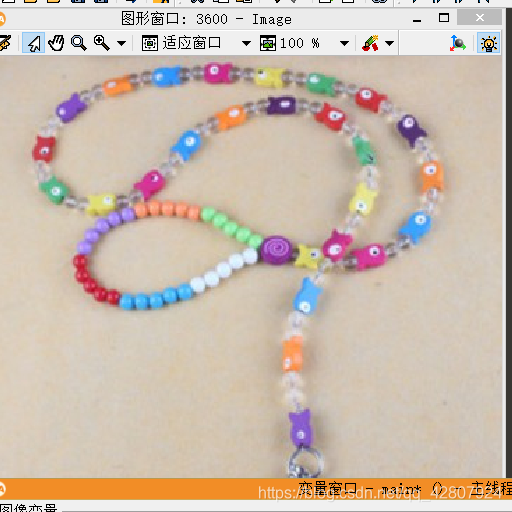Viewport: 512px width, 512px height.
Task: Toggle the light bulb tooltip button
Action: [x=488, y=43]
